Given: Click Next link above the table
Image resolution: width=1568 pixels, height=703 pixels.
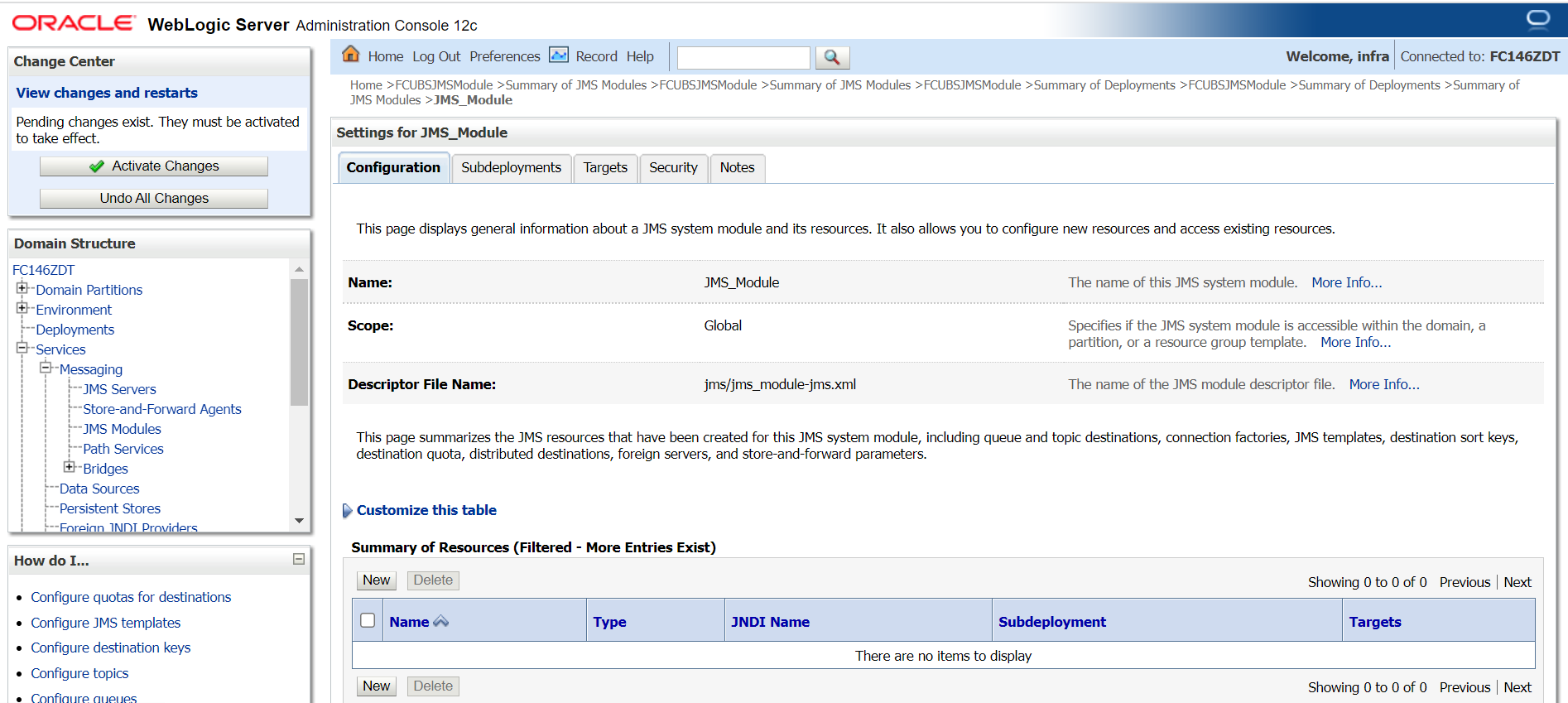Looking at the screenshot, I should pyautogui.click(x=1517, y=582).
